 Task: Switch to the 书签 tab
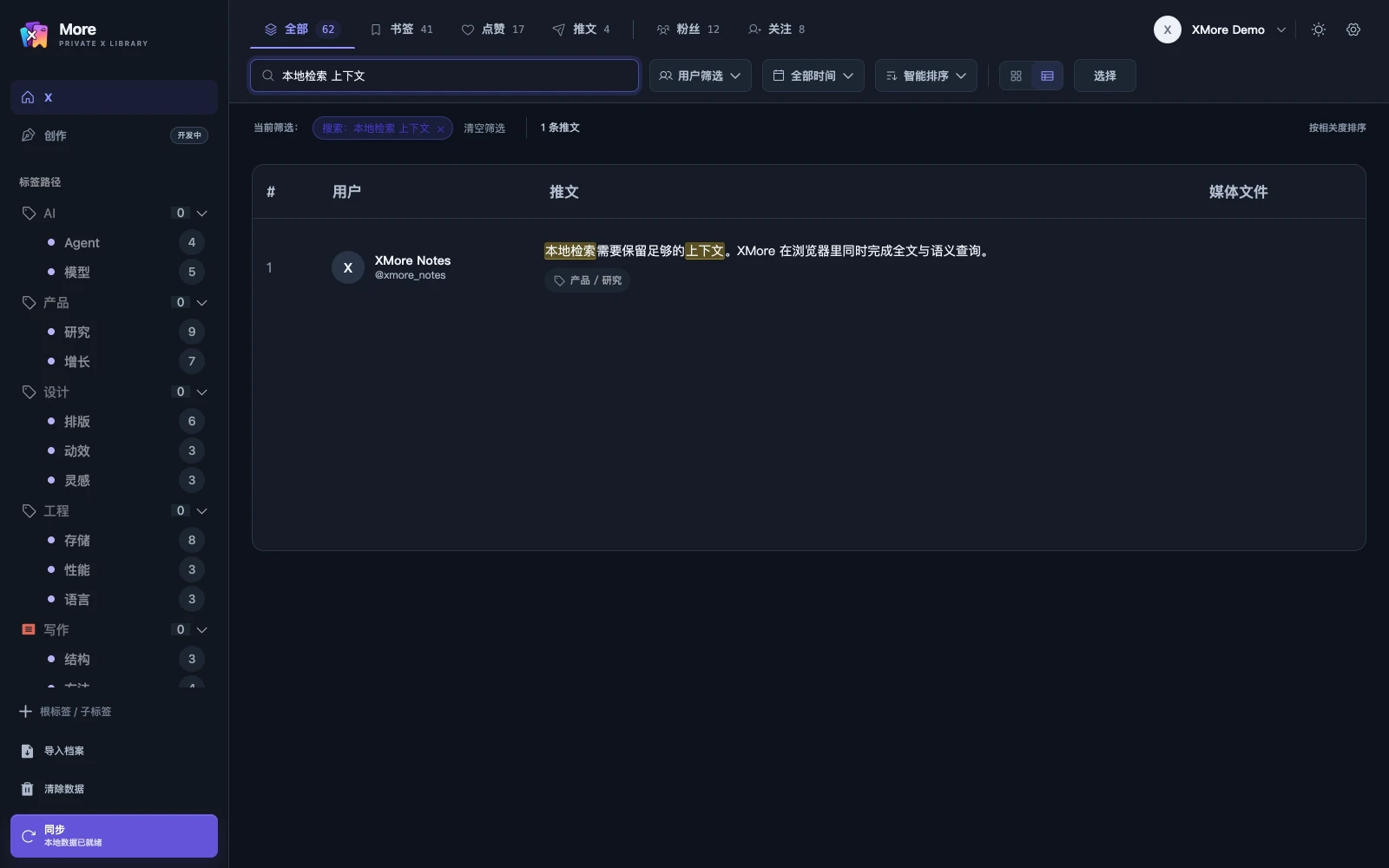pos(401,30)
